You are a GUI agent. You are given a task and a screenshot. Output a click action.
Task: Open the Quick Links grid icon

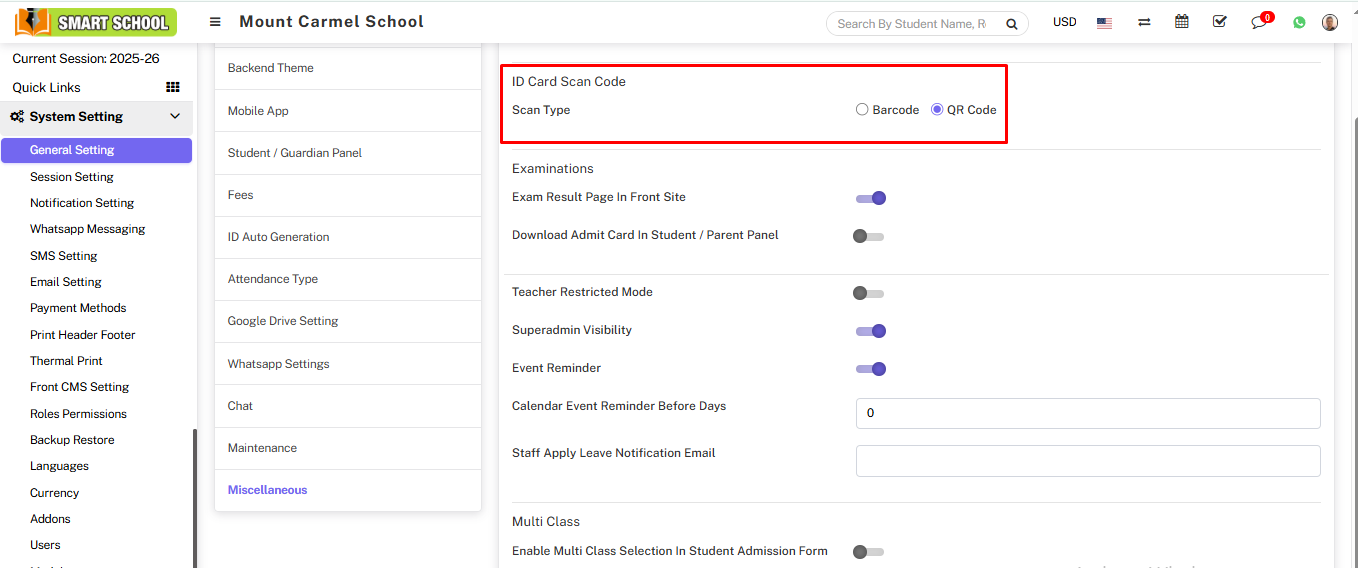click(x=172, y=87)
